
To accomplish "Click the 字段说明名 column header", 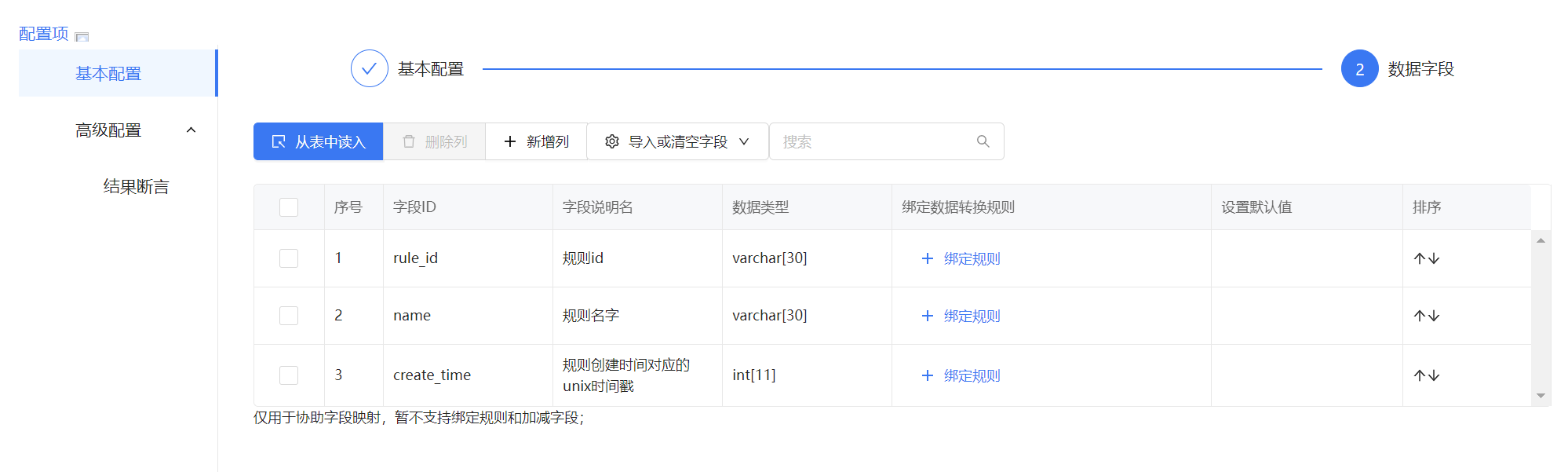I will click(637, 207).
